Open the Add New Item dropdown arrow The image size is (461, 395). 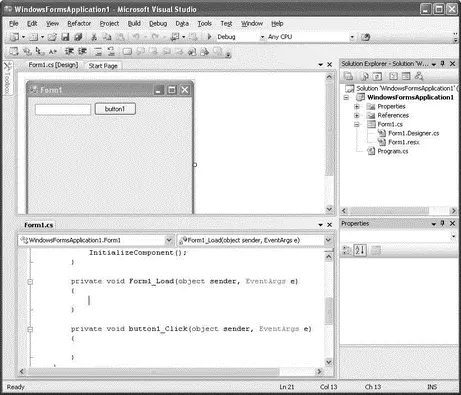(x=43, y=37)
